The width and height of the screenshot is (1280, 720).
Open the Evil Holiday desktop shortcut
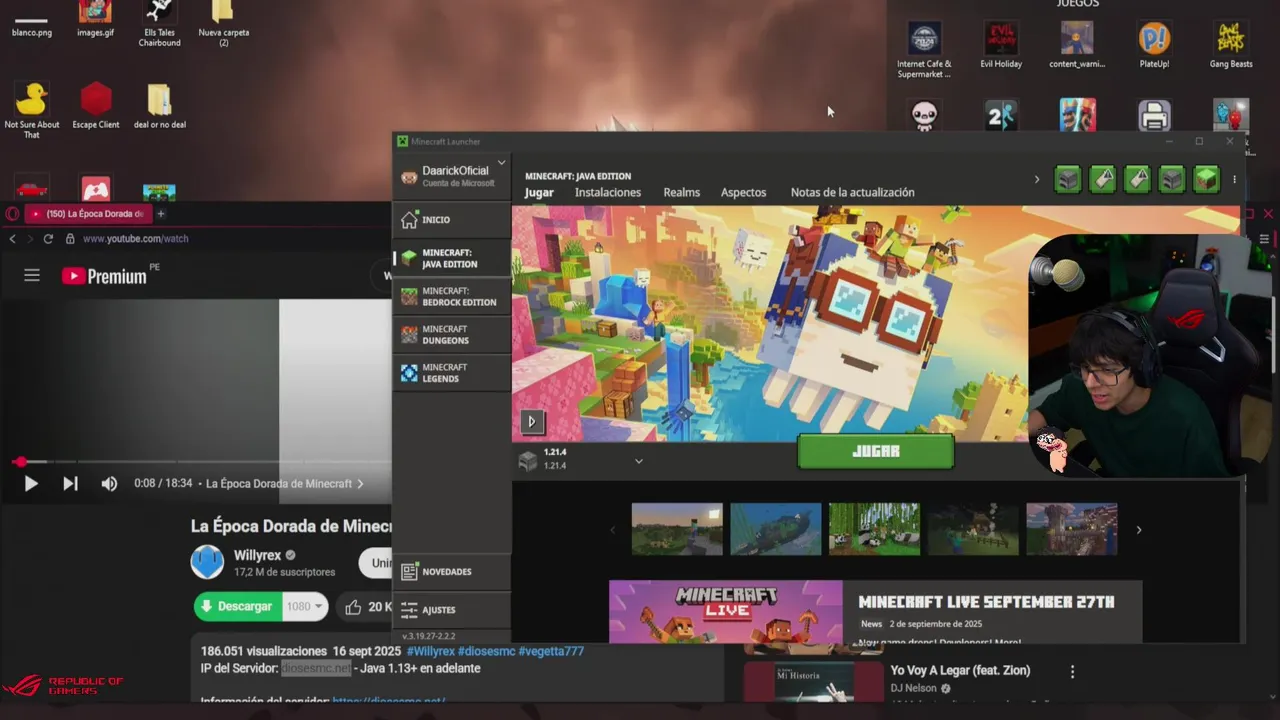1001,45
